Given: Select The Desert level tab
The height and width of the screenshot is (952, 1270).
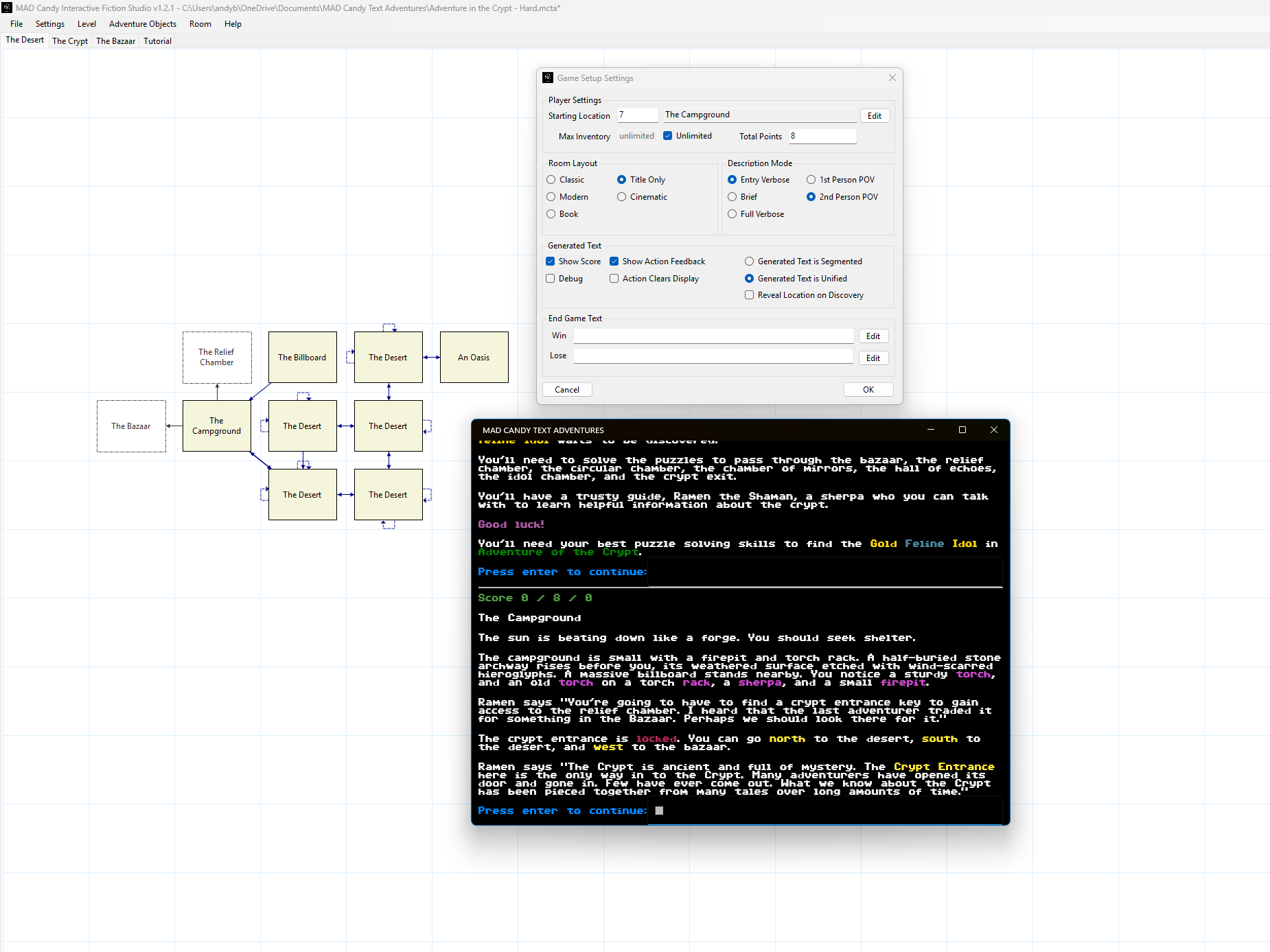Looking at the screenshot, I should coord(25,40).
